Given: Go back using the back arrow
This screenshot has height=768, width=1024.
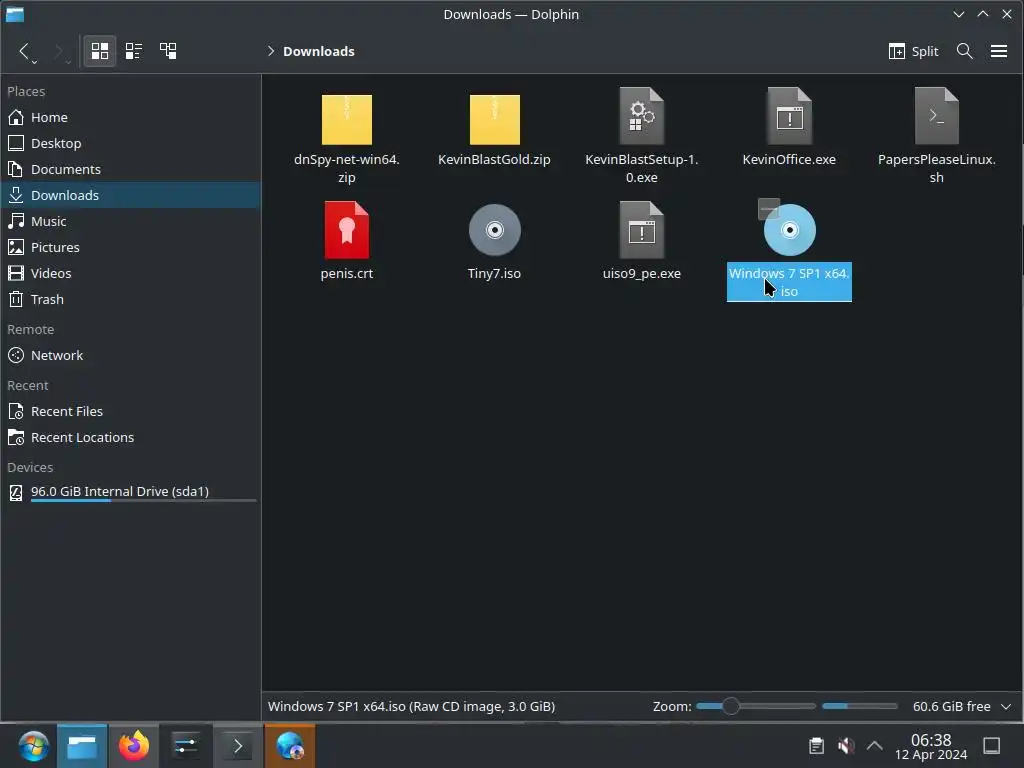Looking at the screenshot, I should (24, 51).
